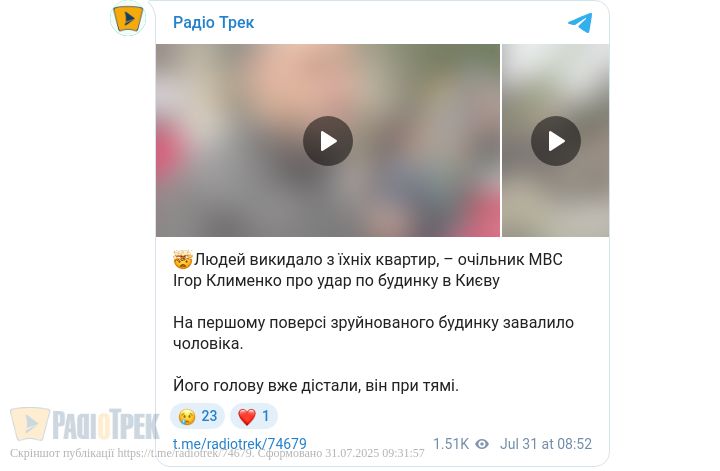Click the eye views icon
720x471 pixels.
pos(482,444)
